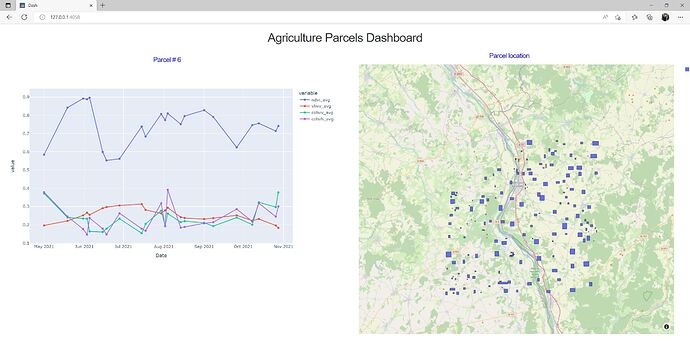Minimize the browser window
690x364 pixels.
[x=652, y=5]
